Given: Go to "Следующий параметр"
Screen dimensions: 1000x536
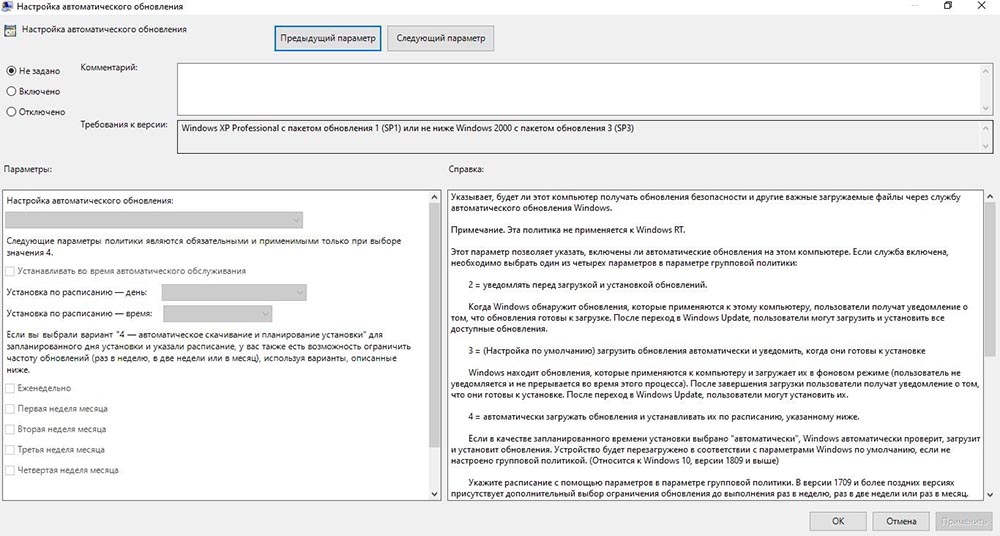Looking at the screenshot, I should (x=440, y=39).
